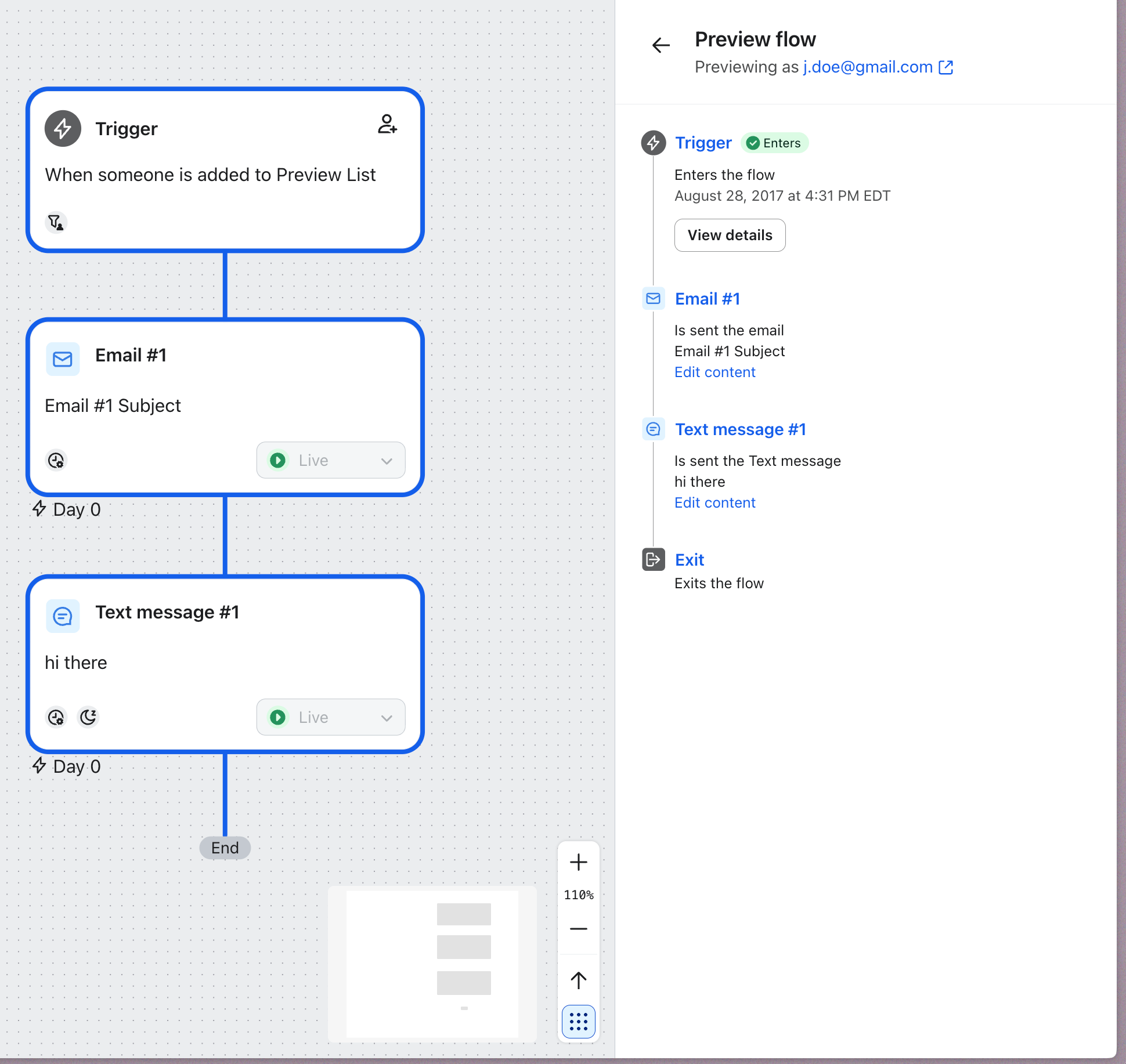Image resolution: width=1126 pixels, height=1064 pixels.
Task: Click the minimap thumbnail of the flow
Action: (x=432, y=964)
